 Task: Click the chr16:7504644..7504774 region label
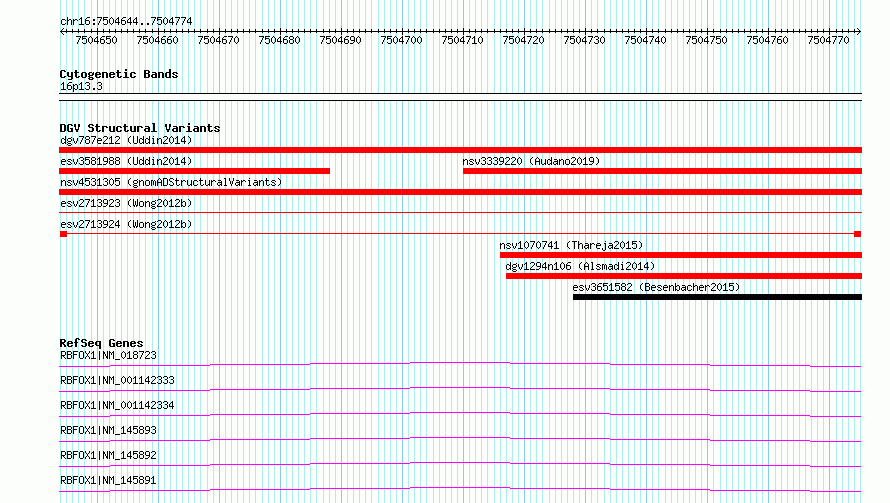(x=126, y=21)
